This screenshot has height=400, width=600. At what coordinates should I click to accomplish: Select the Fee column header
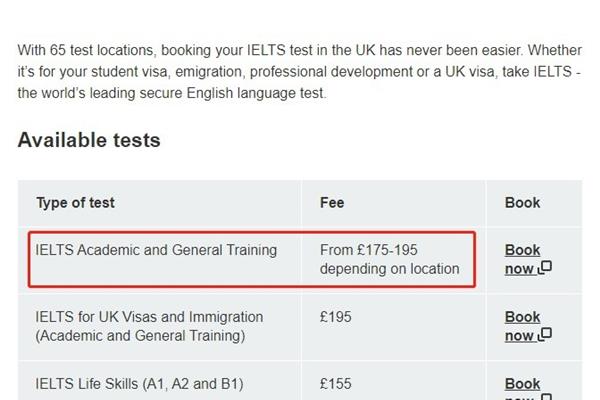(332, 203)
